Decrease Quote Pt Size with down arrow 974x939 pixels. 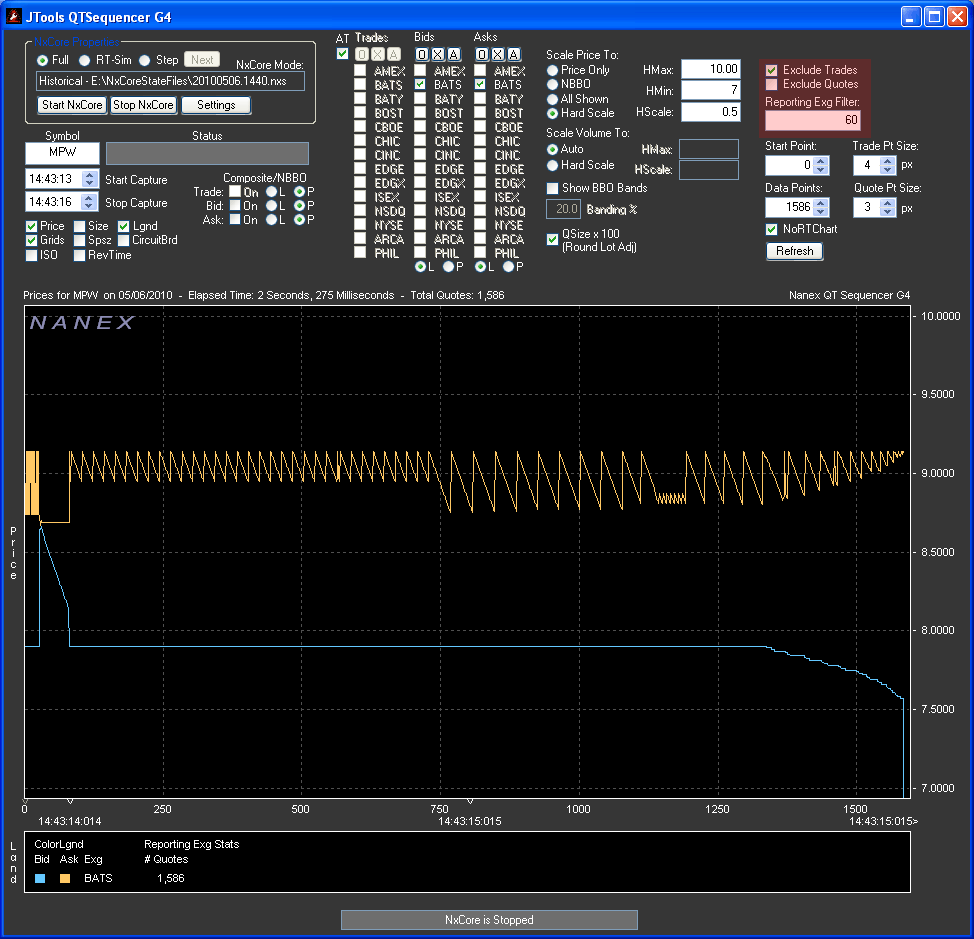(888, 212)
